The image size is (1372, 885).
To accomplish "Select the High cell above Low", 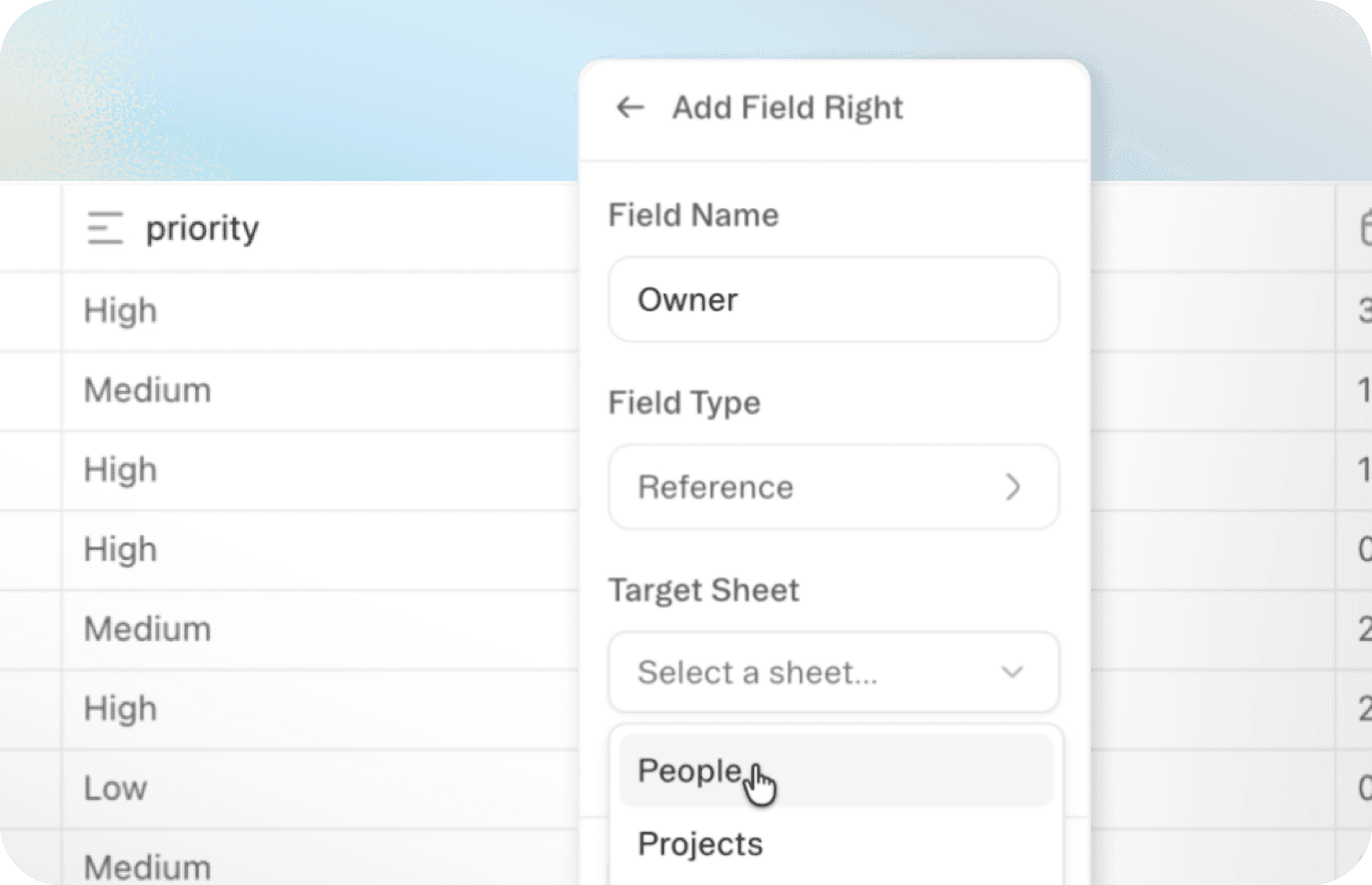I will [121, 709].
